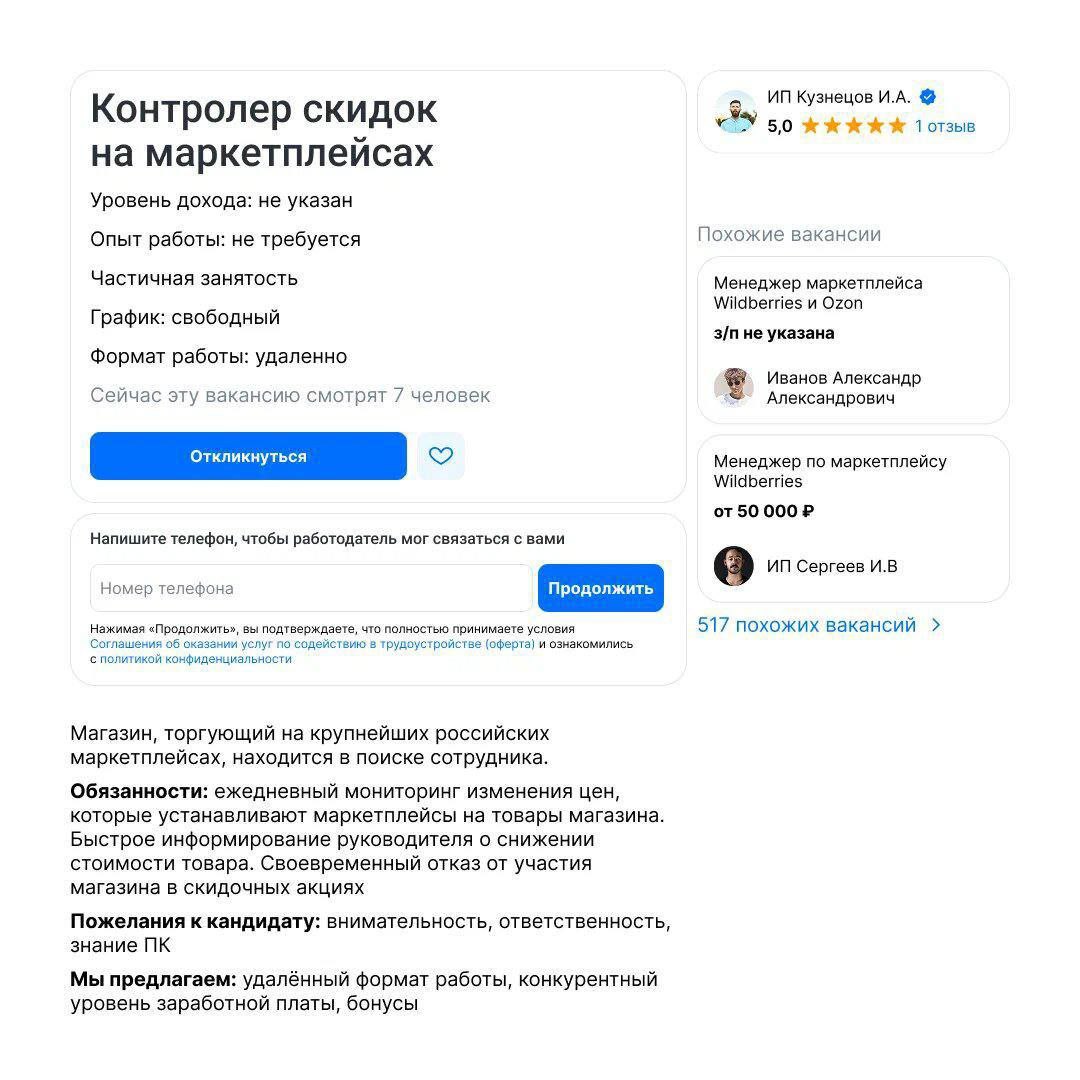Image resolution: width=1080 pixels, height=1080 pixels.
Task: Expand similar vacancies chevron arrow
Action: click(x=936, y=625)
